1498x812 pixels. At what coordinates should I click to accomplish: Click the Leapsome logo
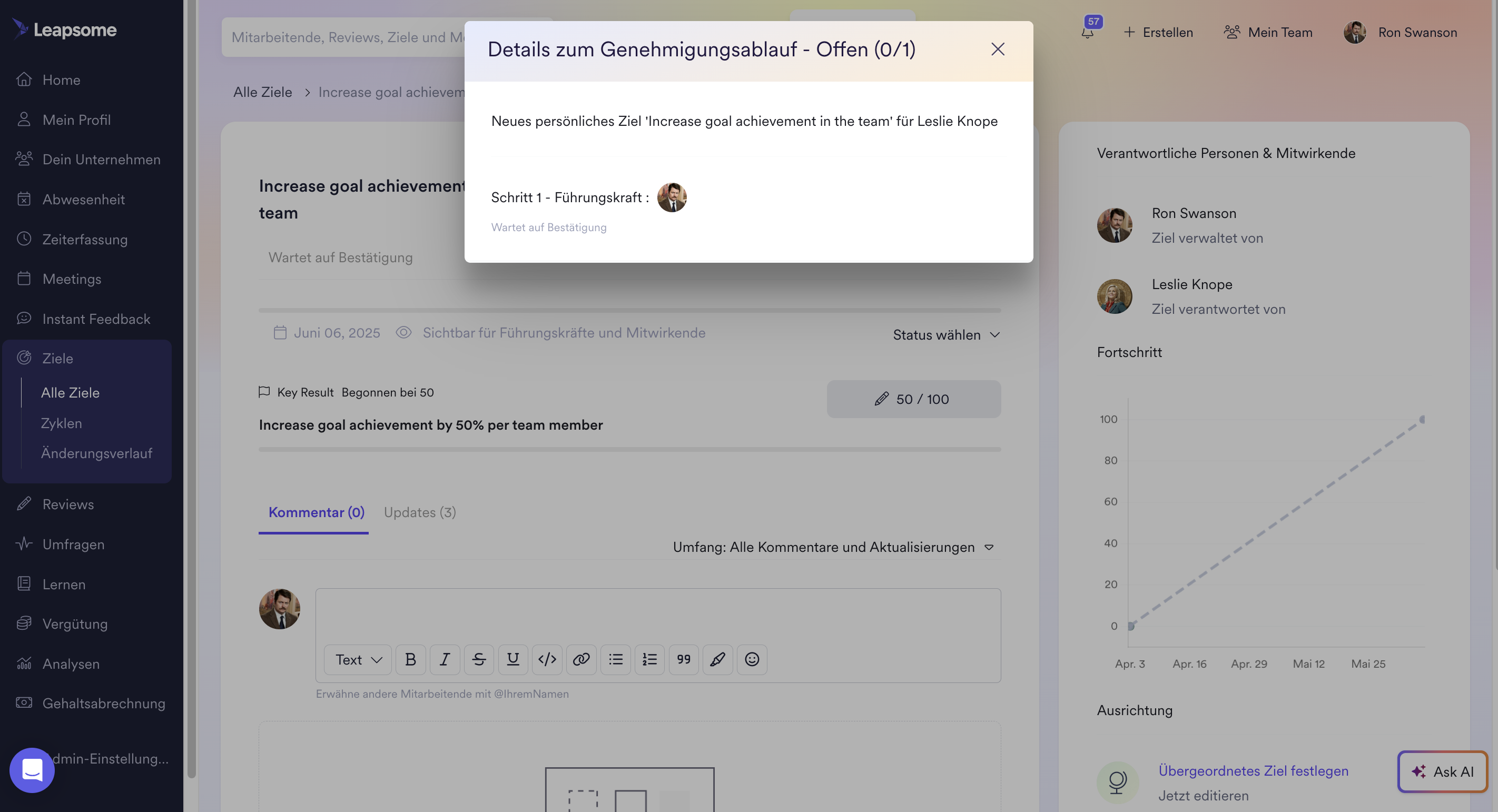65,29
